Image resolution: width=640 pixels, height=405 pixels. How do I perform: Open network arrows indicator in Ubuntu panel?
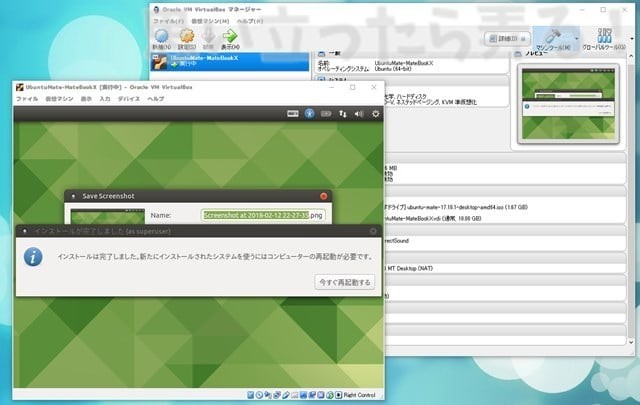point(342,114)
